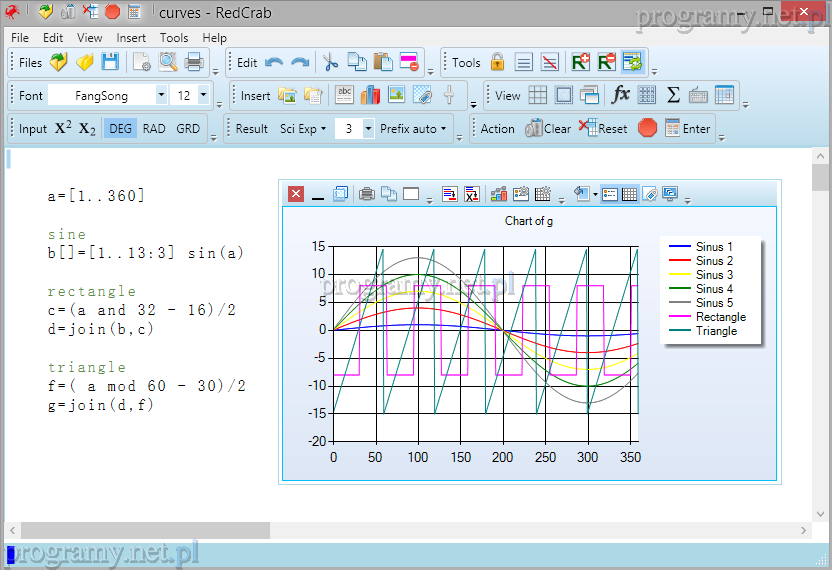The width and height of the screenshot is (832, 570).
Task: Click the superscript X² input icon
Action: [63, 128]
